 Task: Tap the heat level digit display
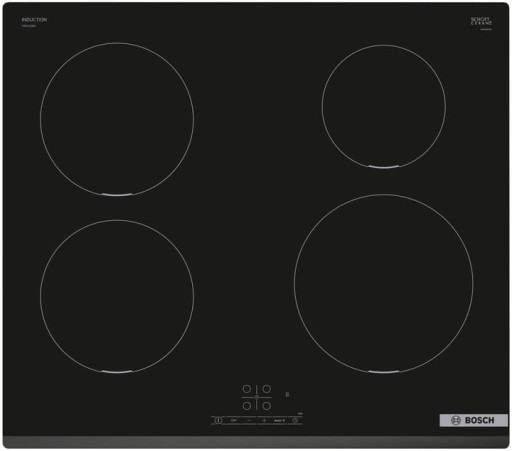pyautogui.click(x=287, y=394)
